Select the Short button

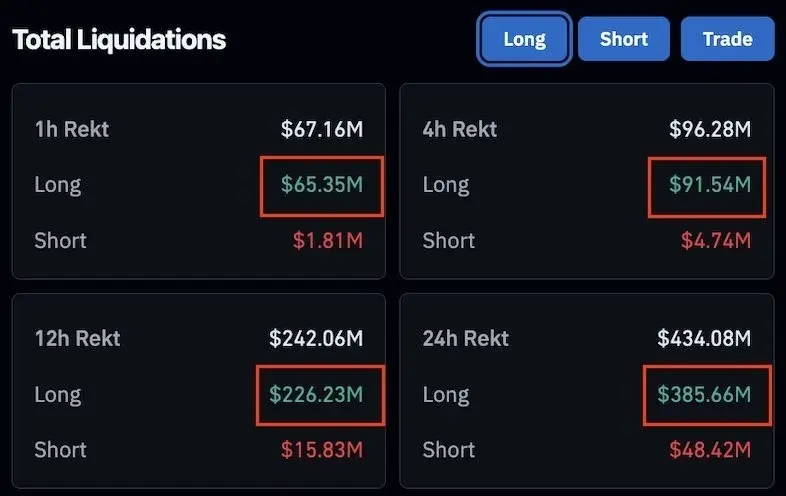pos(624,39)
